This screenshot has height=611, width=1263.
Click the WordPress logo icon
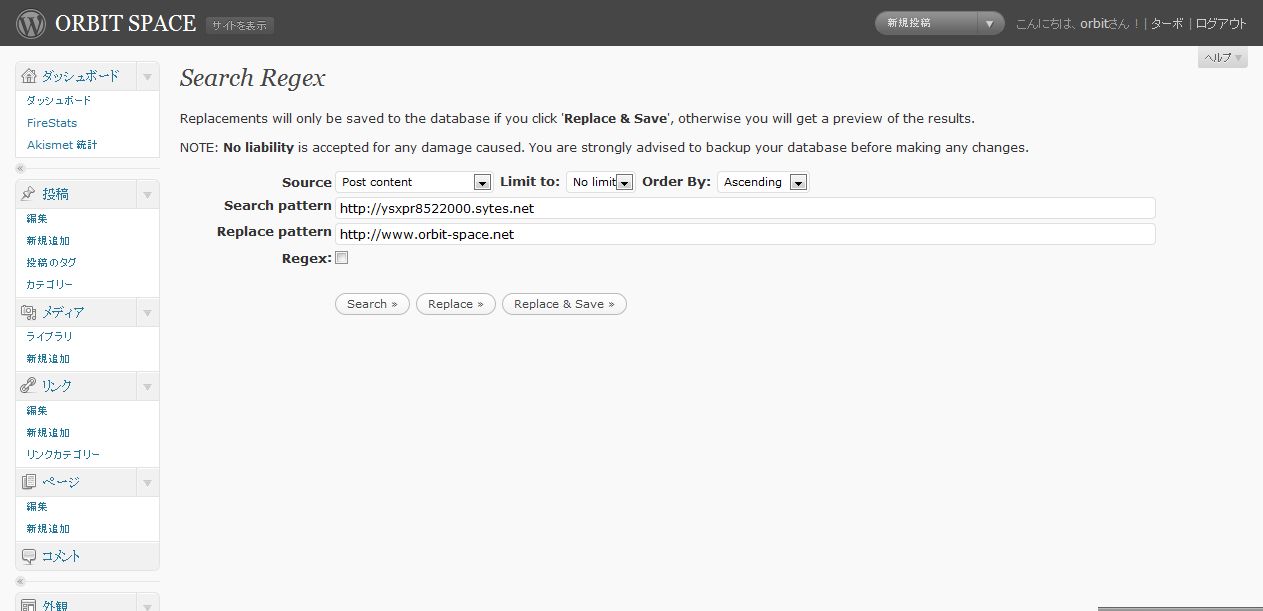(x=31, y=23)
